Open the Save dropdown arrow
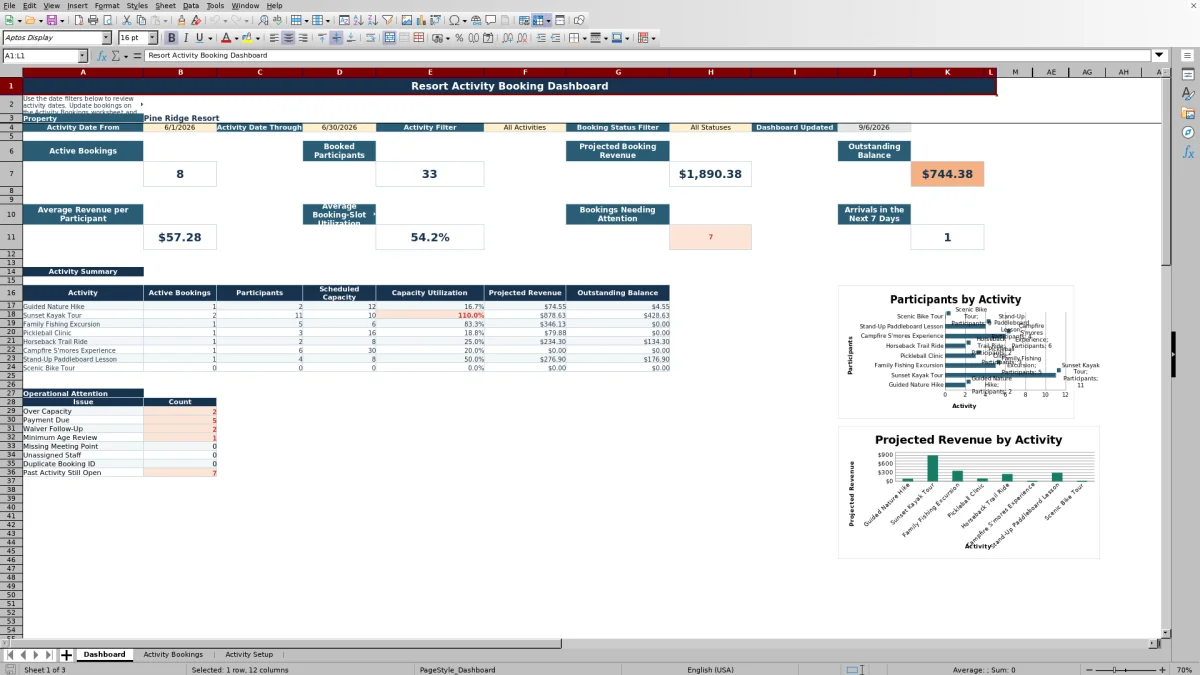1200x675 pixels. click(62, 20)
